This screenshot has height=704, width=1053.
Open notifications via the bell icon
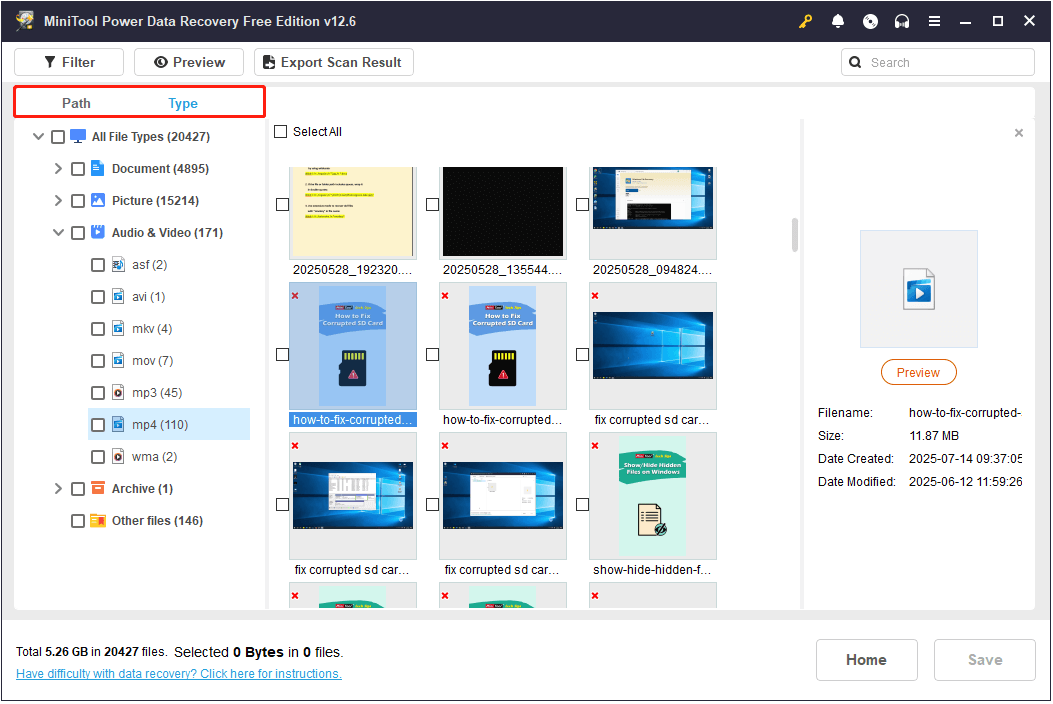838,20
